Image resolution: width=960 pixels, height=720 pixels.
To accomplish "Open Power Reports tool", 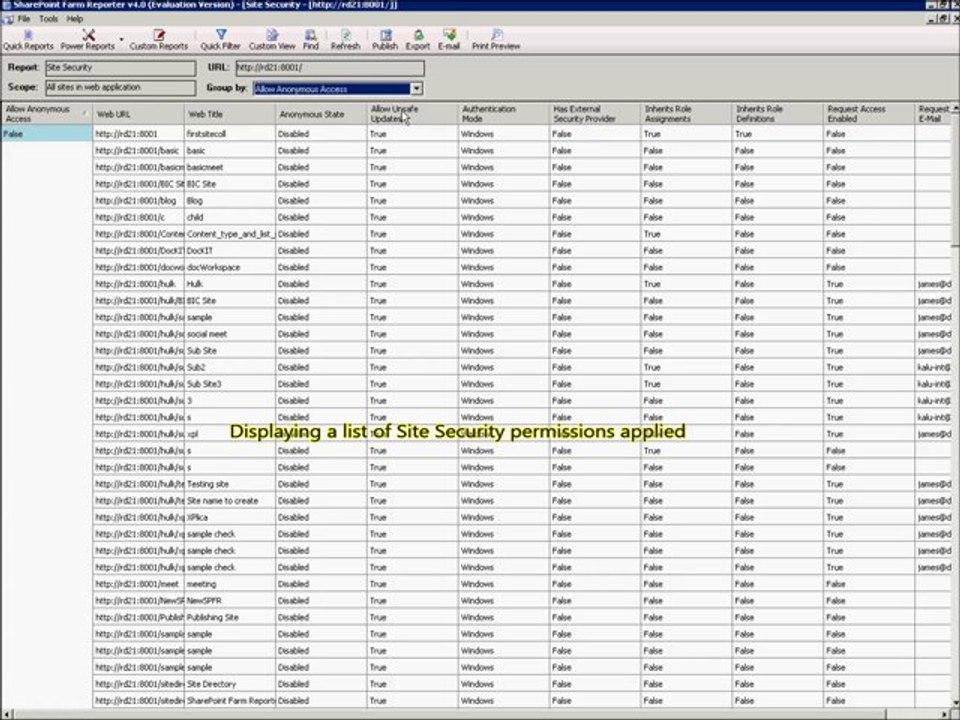I will click(x=88, y=40).
